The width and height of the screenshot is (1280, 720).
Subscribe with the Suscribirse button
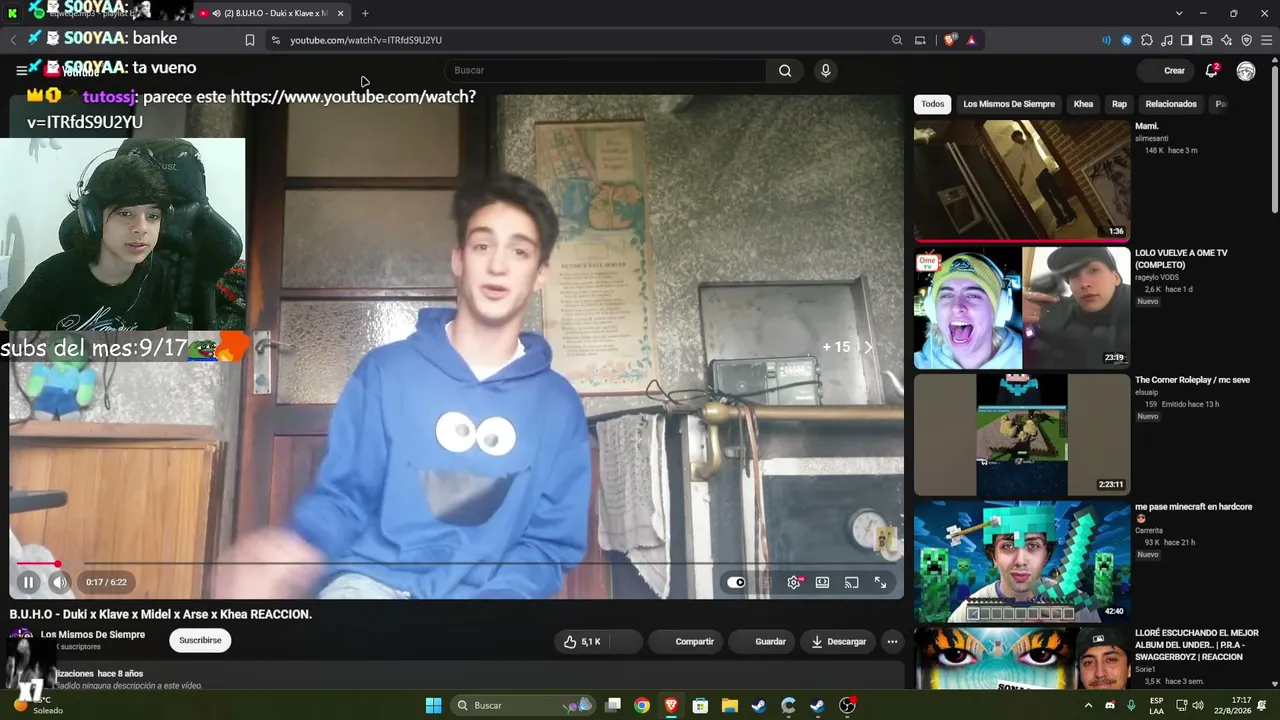tap(200, 640)
